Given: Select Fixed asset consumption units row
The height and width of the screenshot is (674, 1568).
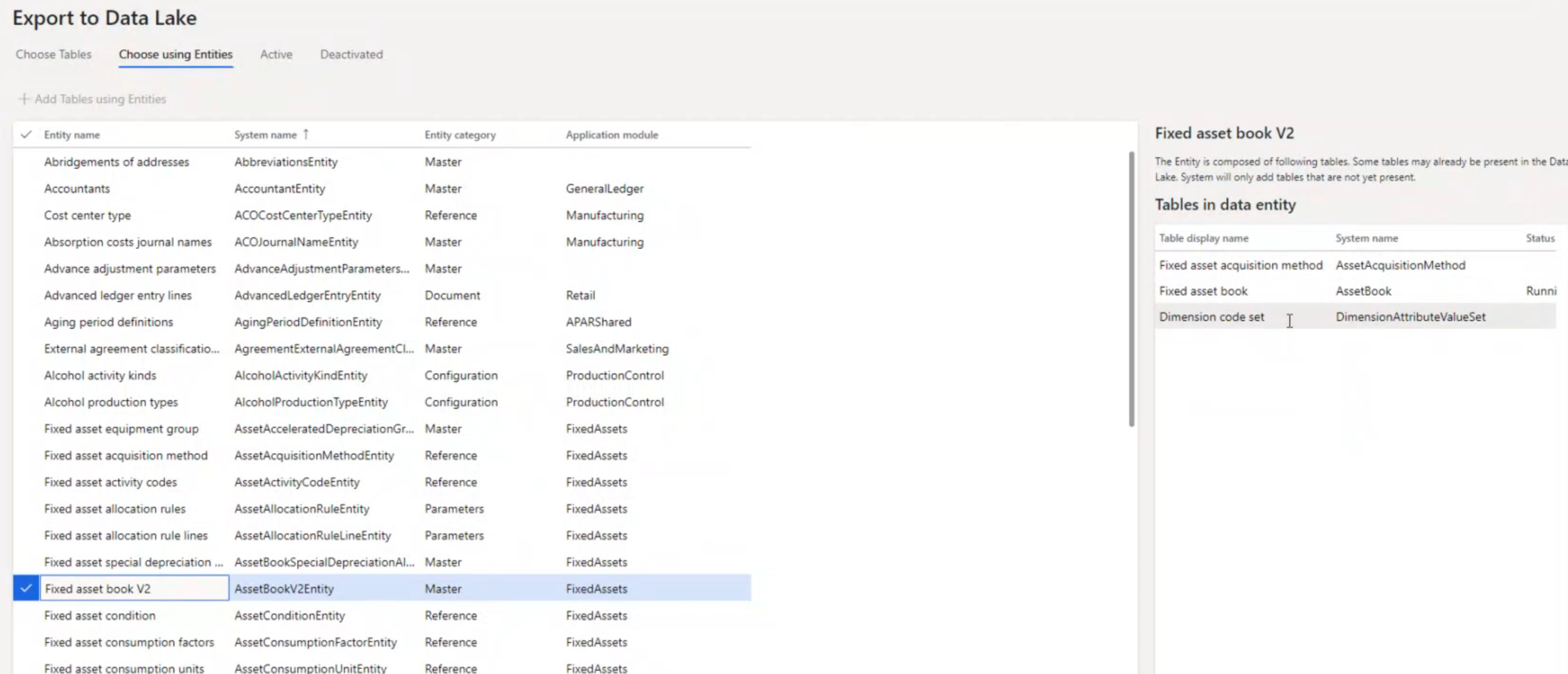Looking at the screenshot, I should tap(382, 667).
